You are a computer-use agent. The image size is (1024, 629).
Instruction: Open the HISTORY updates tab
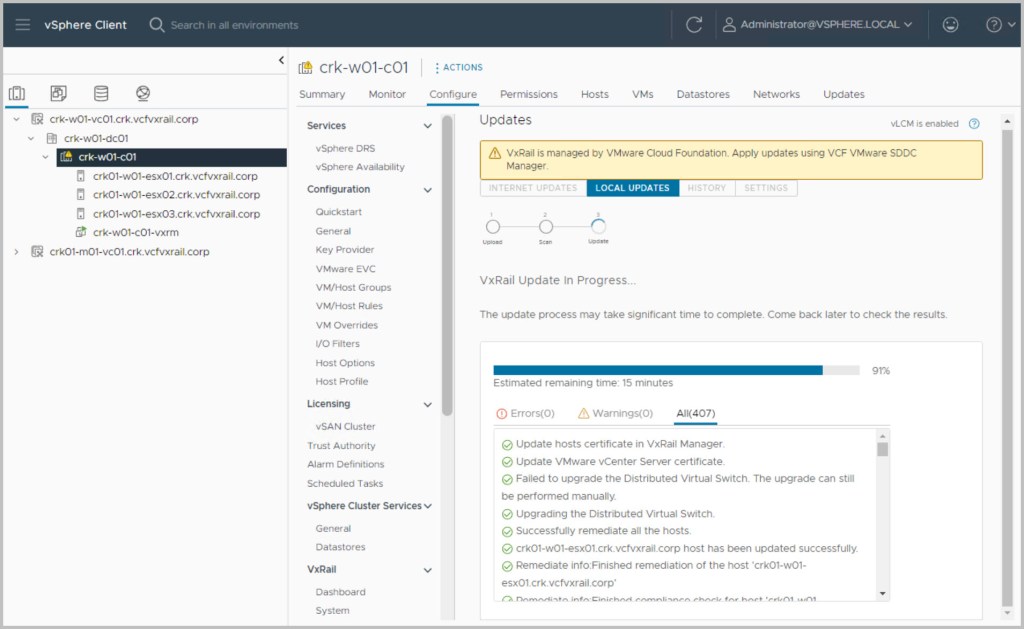(706, 188)
